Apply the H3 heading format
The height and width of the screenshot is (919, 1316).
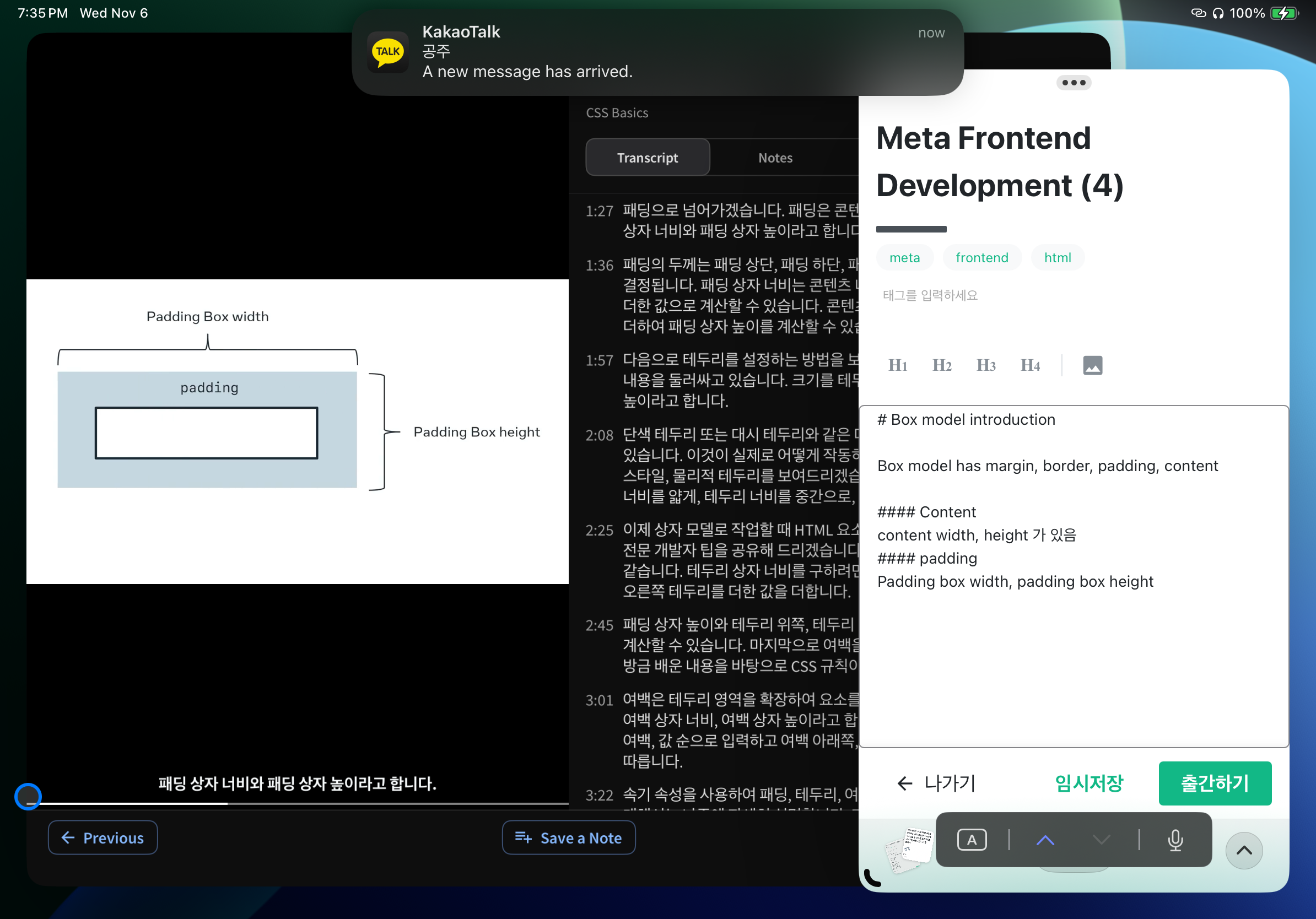coord(986,365)
